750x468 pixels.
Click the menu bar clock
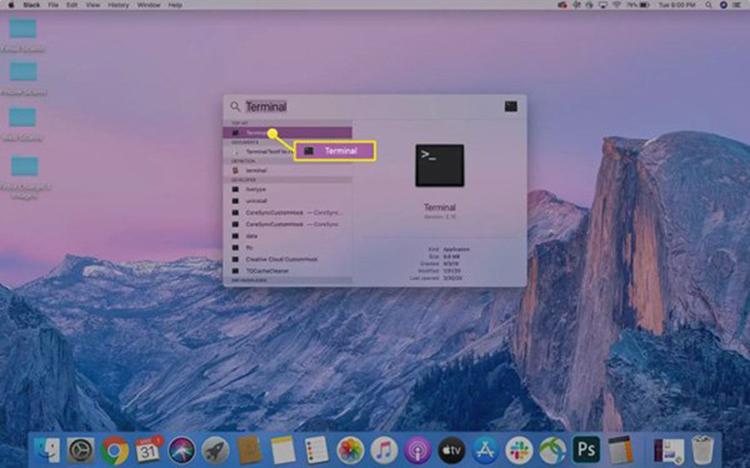[x=677, y=5]
